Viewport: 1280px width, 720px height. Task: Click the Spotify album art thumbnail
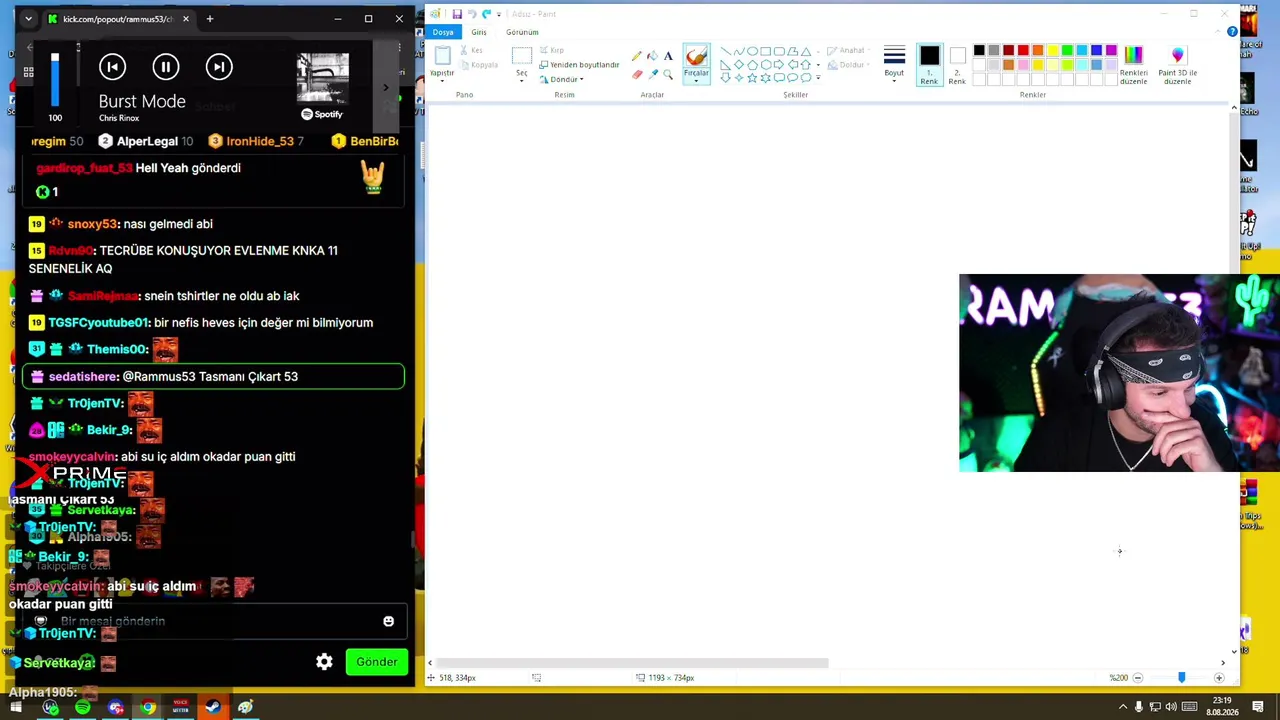coord(322,79)
